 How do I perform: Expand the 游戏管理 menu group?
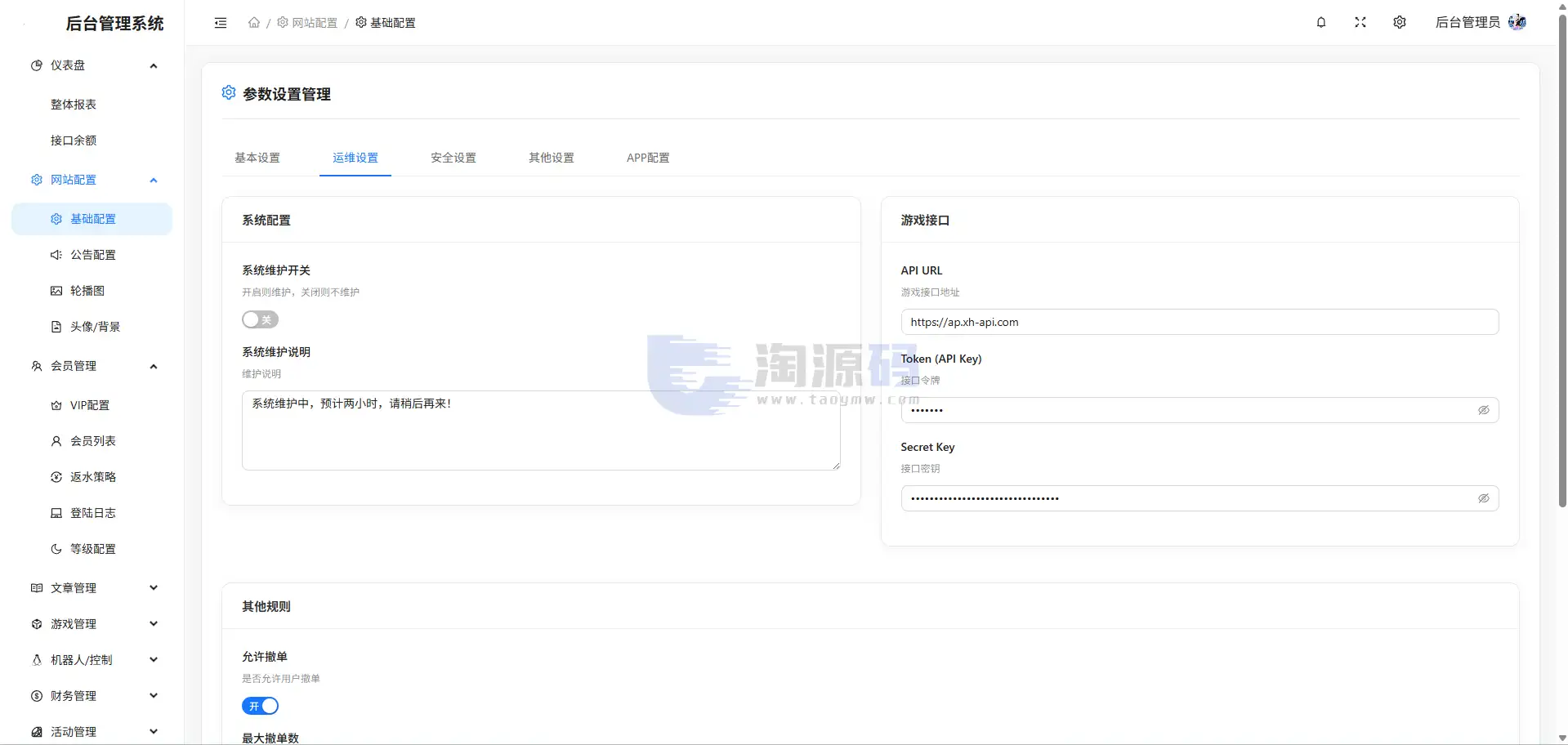pos(92,624)
